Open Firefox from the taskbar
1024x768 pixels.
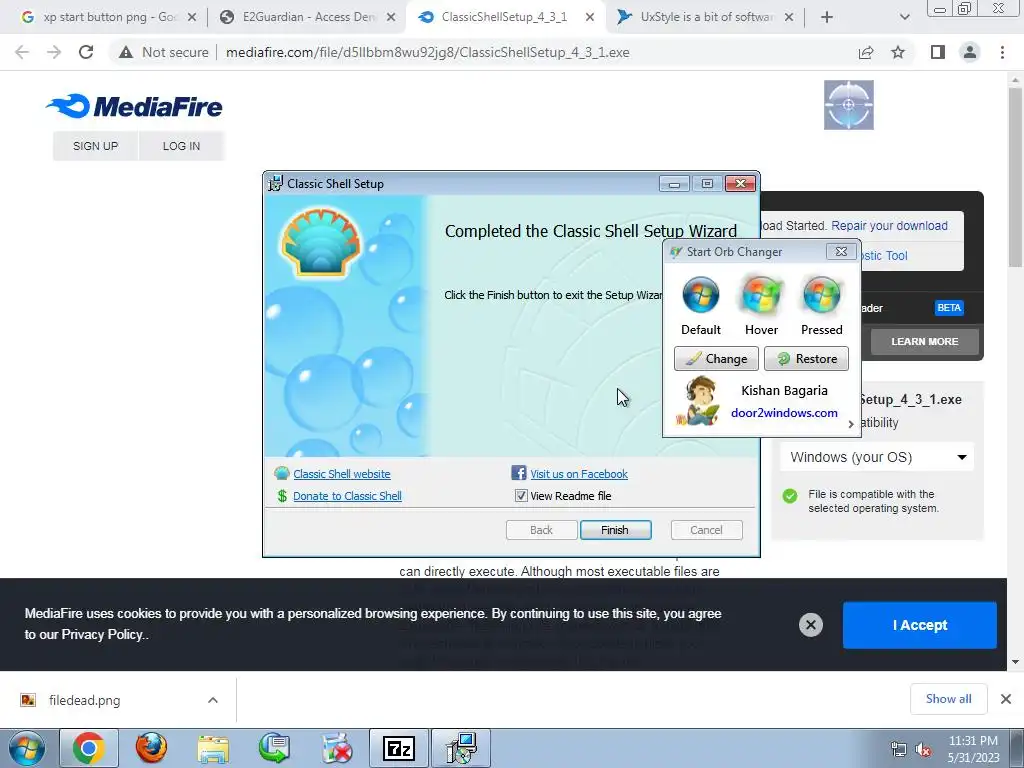pos(151,748)
